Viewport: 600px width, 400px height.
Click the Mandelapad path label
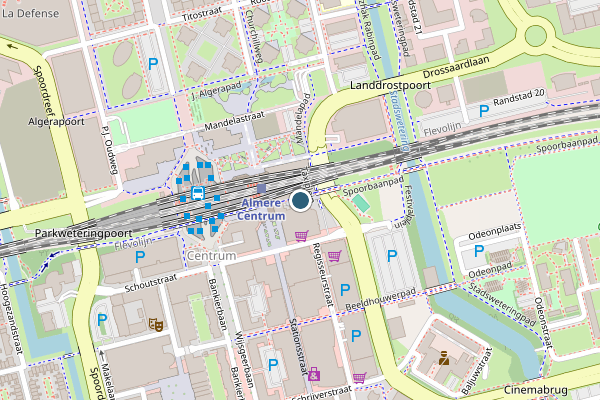pyautogui.click(x=303, y=118)
